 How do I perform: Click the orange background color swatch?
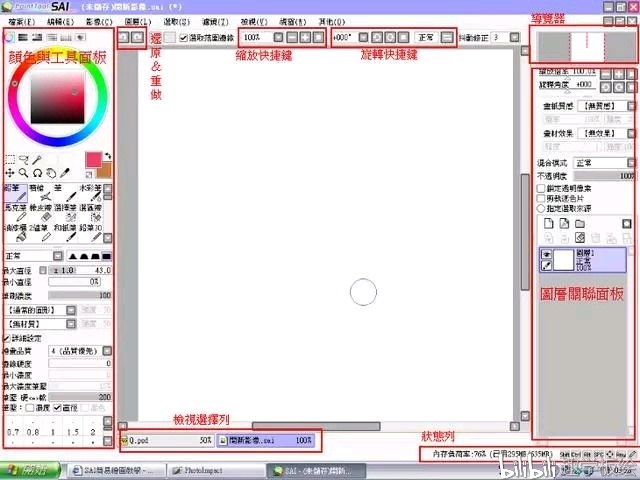105,171
